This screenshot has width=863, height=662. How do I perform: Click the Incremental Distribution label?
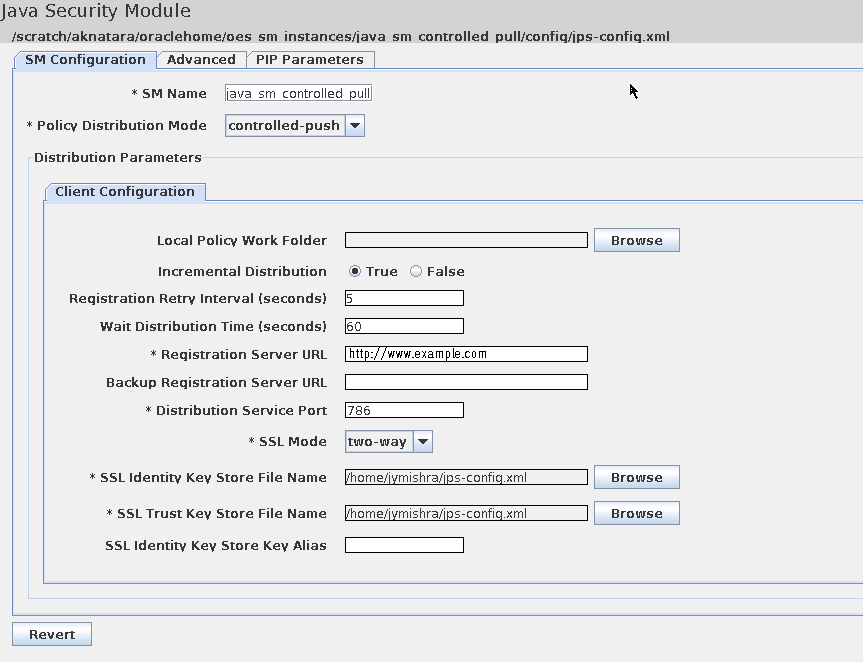[242, 271]
